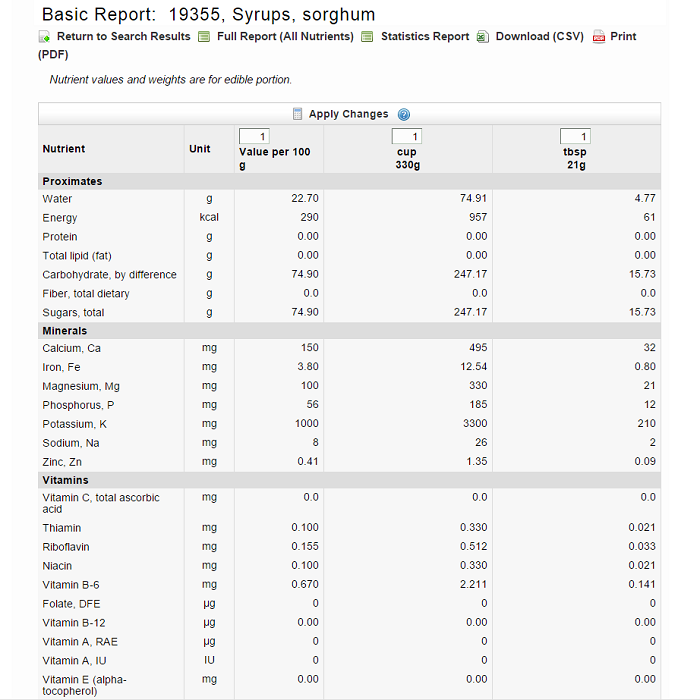The width and height of the screenshot is (700, 700).
Task: Click the Download CSV file icon
Action: pos(483,37)
